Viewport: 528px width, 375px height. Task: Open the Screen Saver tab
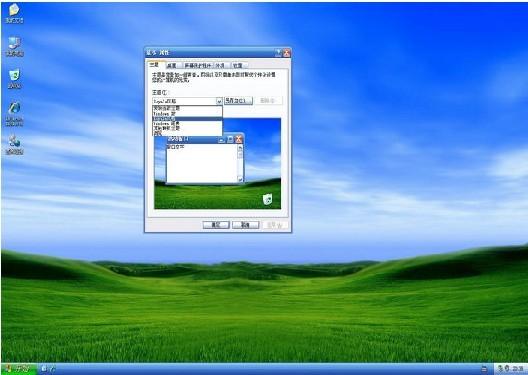coord(198,65)
